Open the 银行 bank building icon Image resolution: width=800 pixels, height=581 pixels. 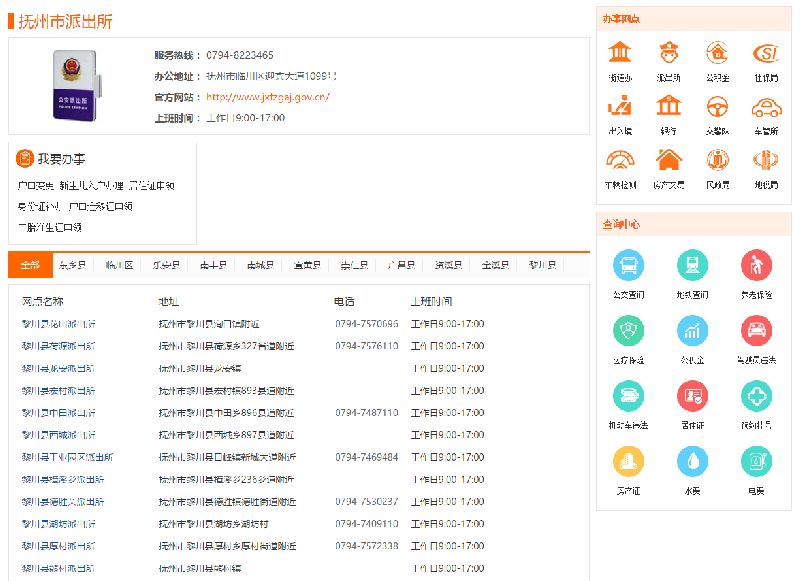point(668,106)
